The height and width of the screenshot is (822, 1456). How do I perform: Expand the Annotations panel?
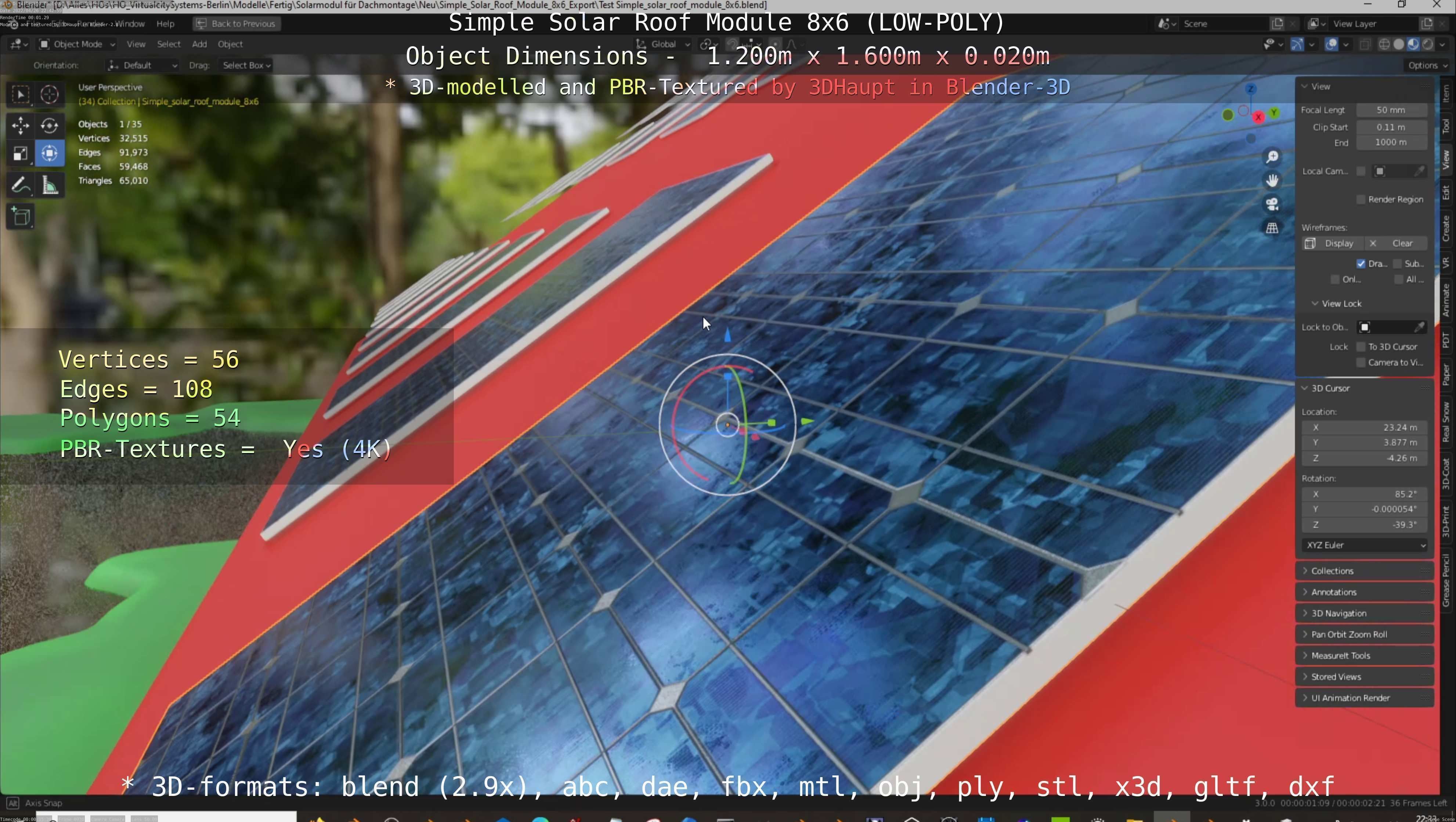[1364, 592]
